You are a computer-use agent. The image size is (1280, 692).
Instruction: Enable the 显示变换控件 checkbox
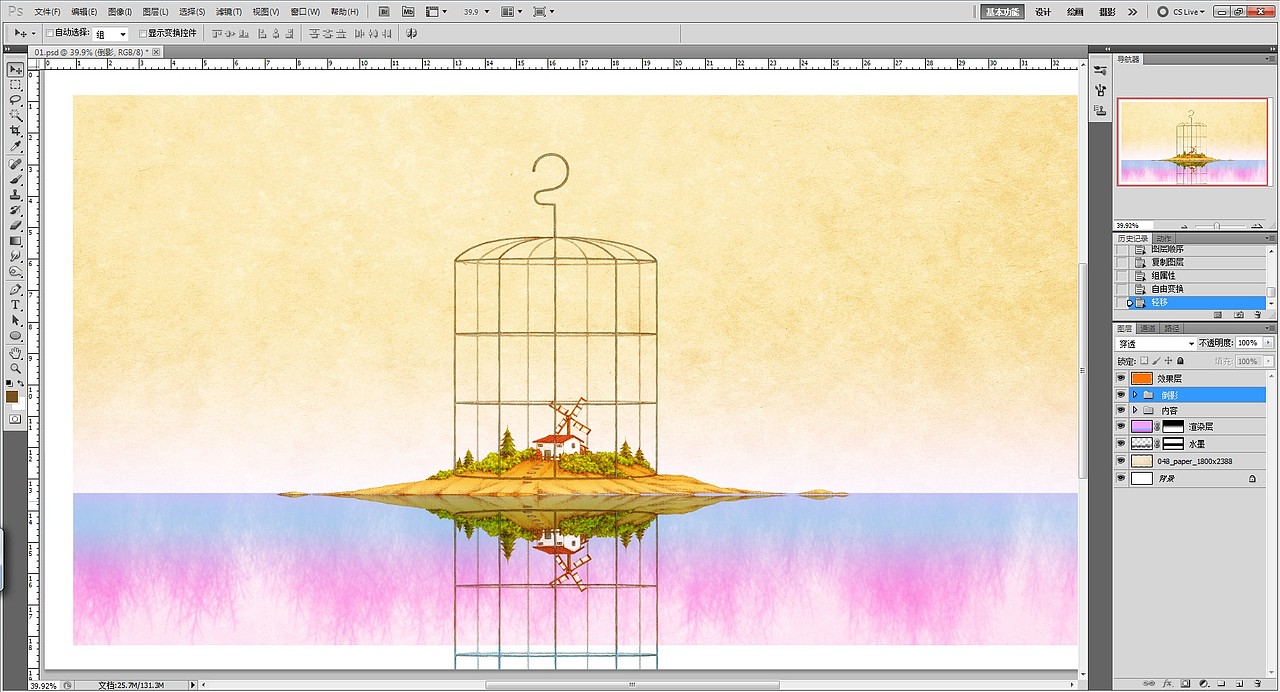point(142,33)
